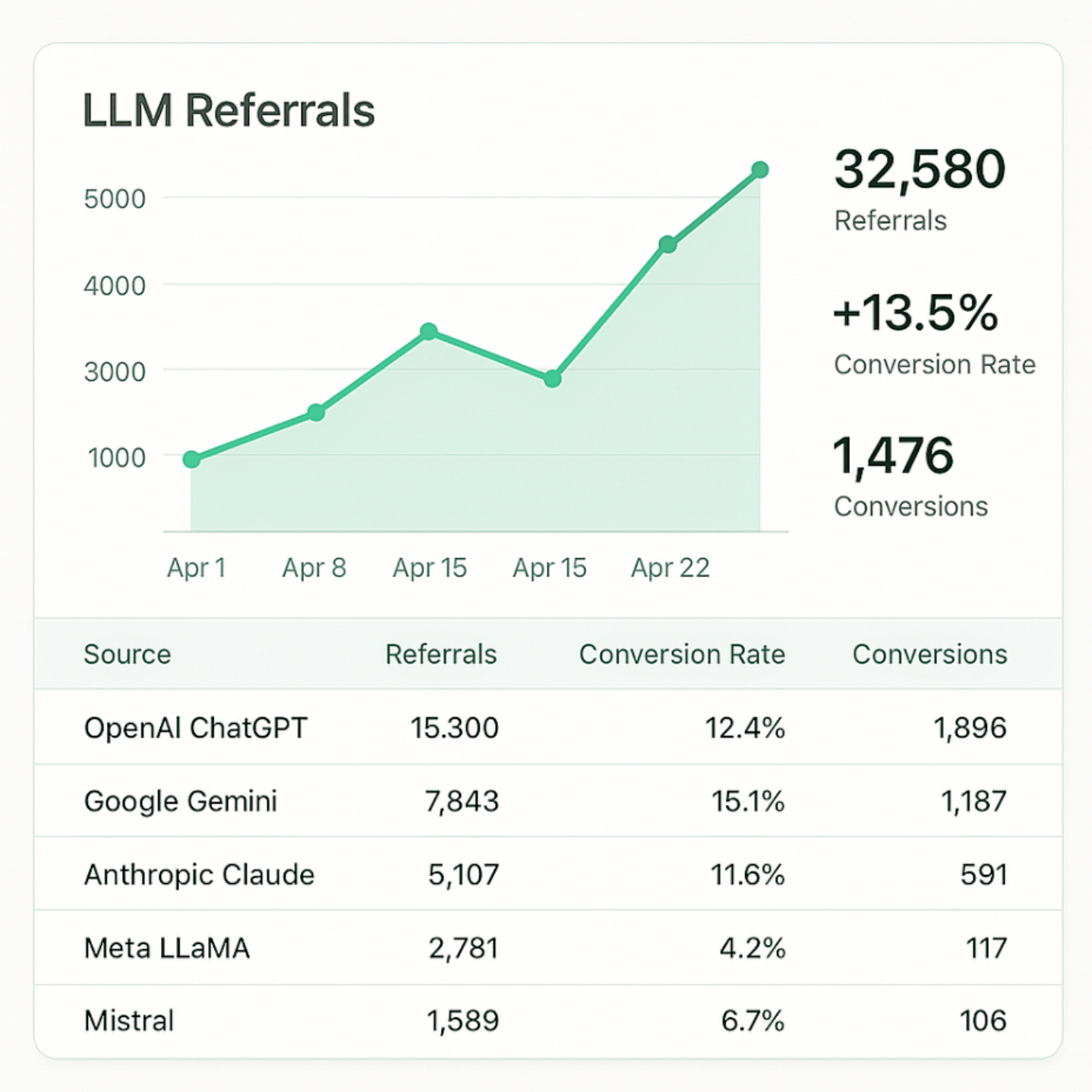Screen dimensions: 1092x1092
Task: Click the 32,580 referrals total
Action: (x=920, y=169)
